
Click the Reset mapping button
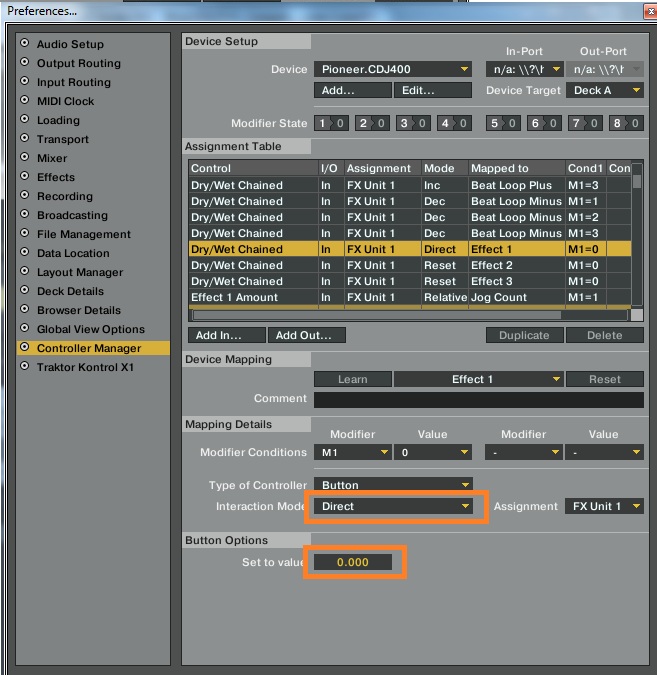tap(604, 379)
